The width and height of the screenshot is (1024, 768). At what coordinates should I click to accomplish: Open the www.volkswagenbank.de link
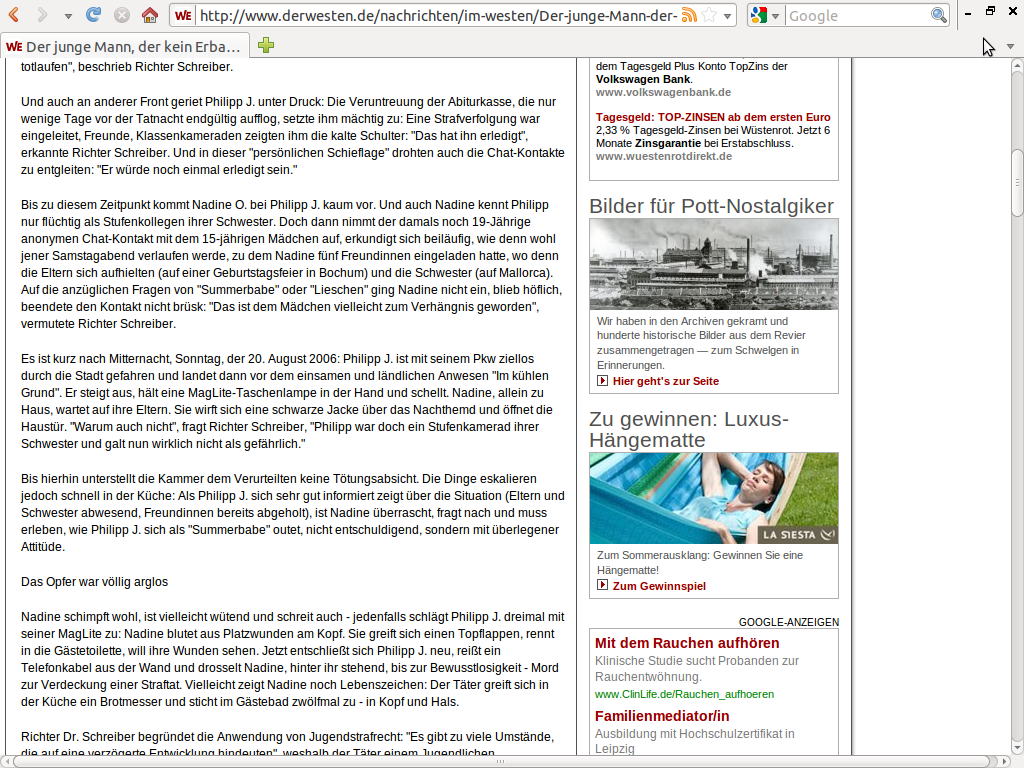click(663, 92)
